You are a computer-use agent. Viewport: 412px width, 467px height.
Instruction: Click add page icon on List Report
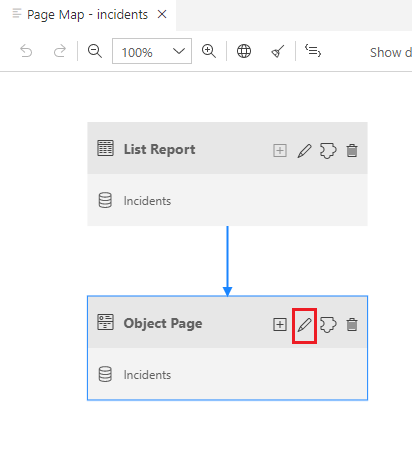(280, 151)
